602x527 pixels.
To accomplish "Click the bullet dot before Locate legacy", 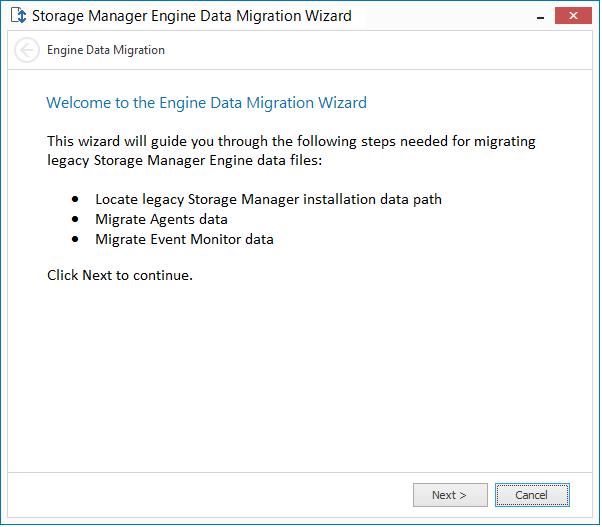I will pos(76,200).
